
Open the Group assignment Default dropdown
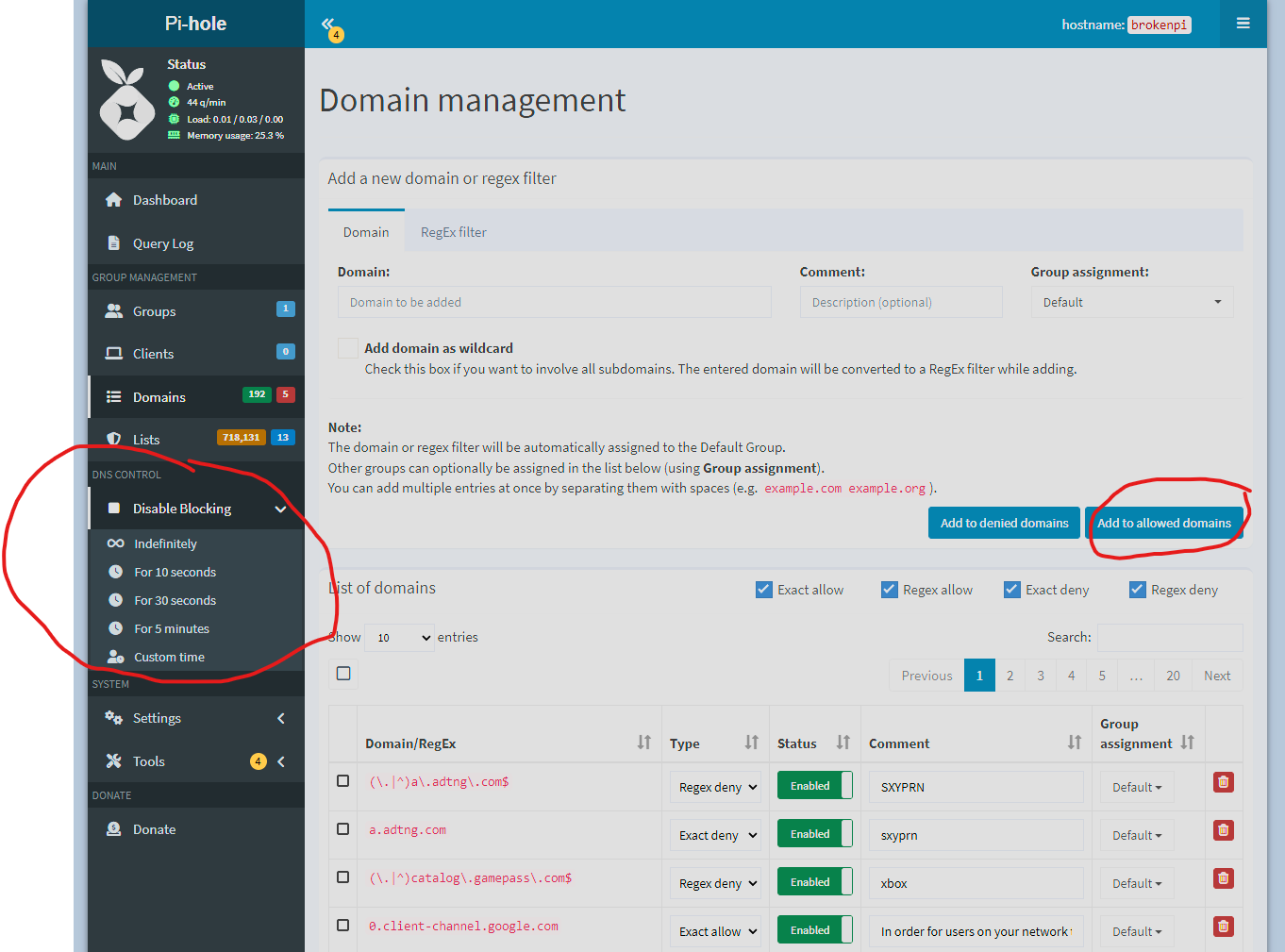1131,302
